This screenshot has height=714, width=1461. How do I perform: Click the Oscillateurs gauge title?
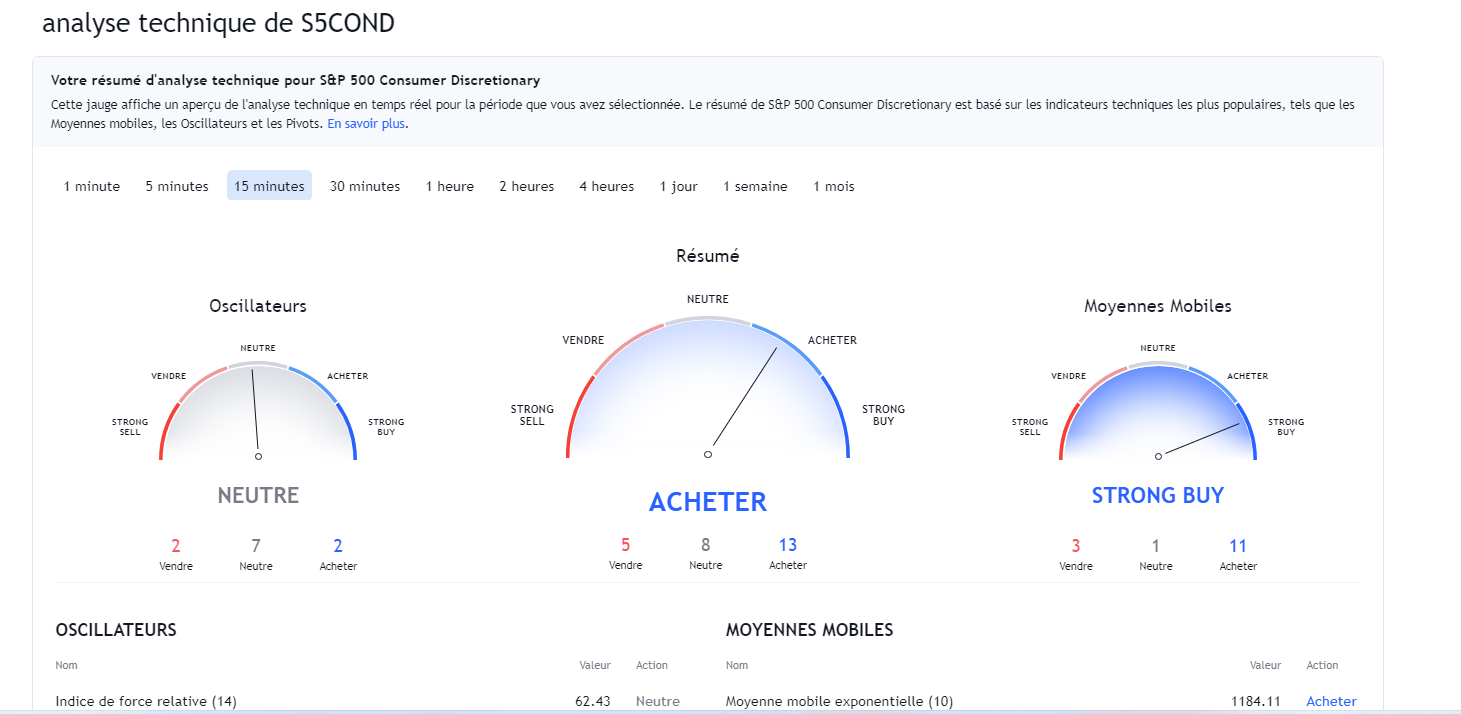(x=258, y=306)
